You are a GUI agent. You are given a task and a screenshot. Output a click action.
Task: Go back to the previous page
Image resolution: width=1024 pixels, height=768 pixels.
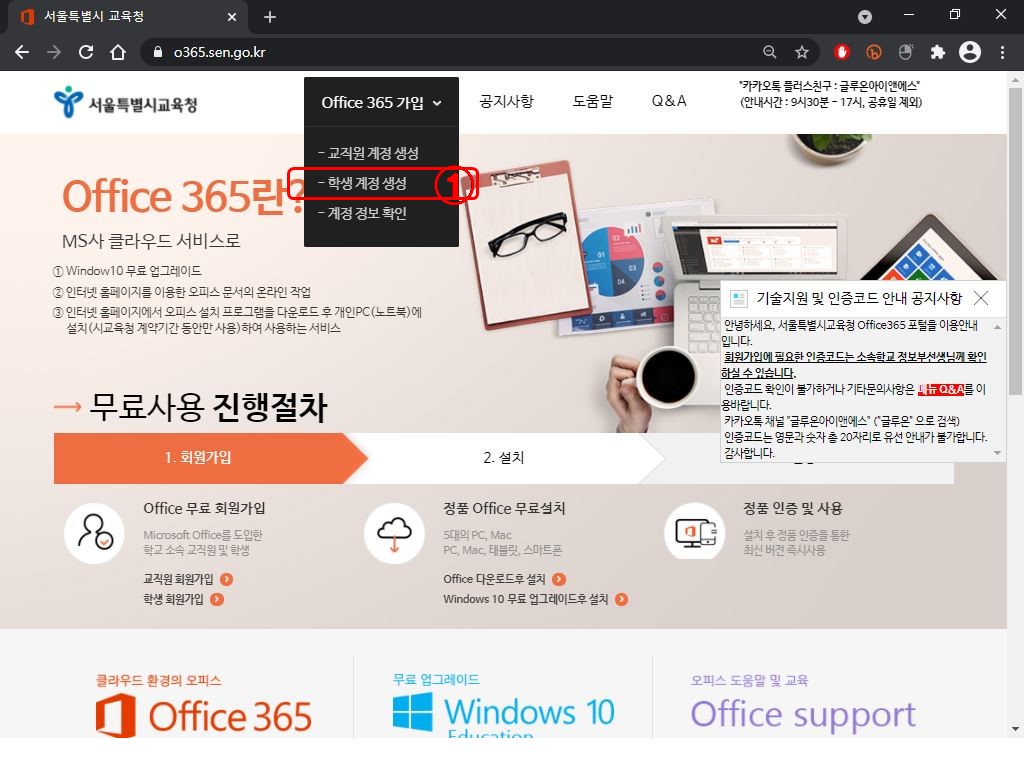pos(22,52)
